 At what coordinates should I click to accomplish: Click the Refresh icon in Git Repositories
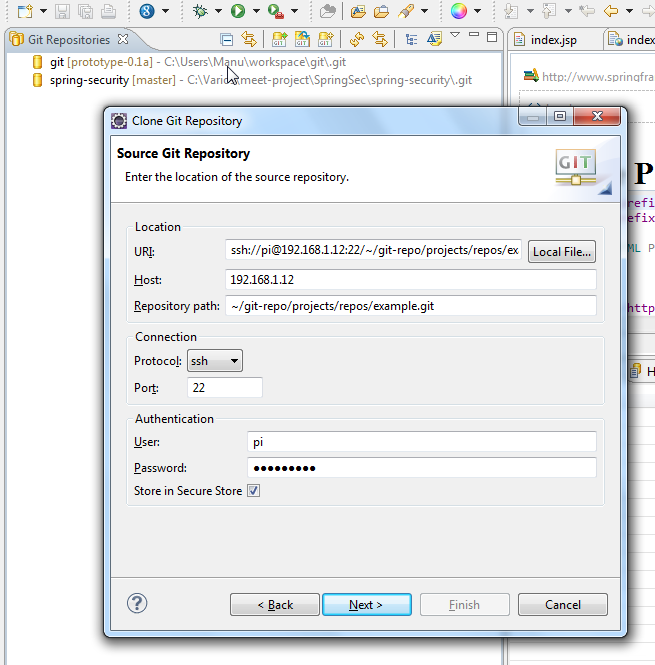click(357, 39)
